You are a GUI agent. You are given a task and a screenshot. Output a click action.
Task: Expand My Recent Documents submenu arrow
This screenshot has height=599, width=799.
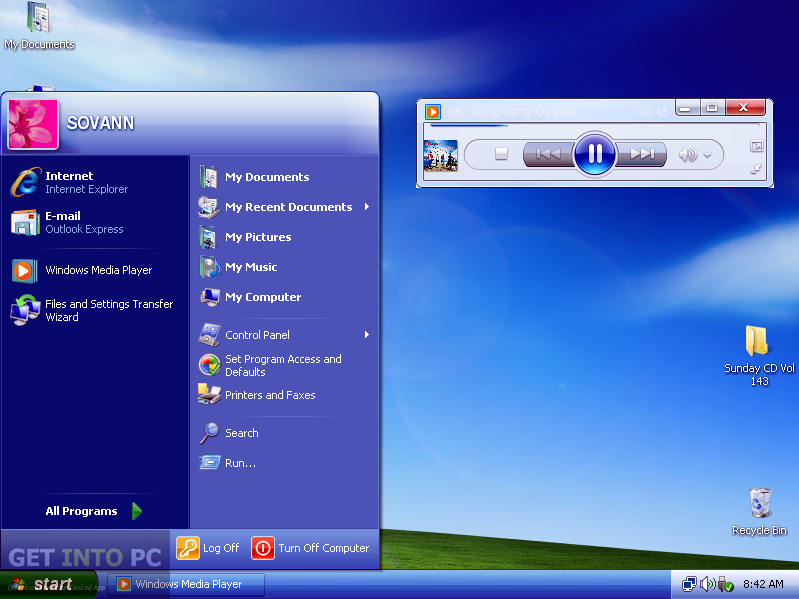[x=367, y=207]
